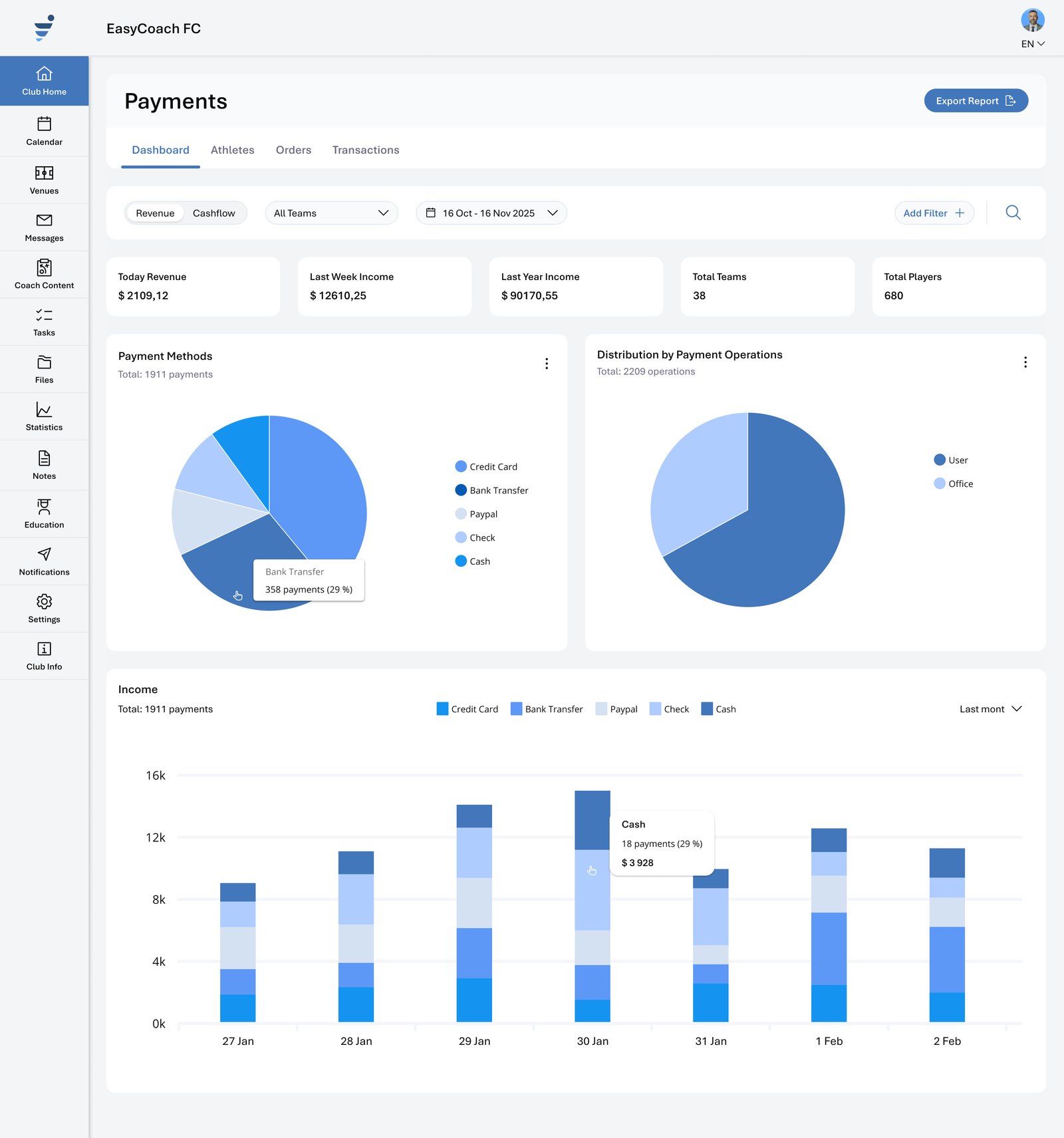1064x1138 pixels.
Task: Toggle Cash in Income legend
Action: tap(718, 709)
